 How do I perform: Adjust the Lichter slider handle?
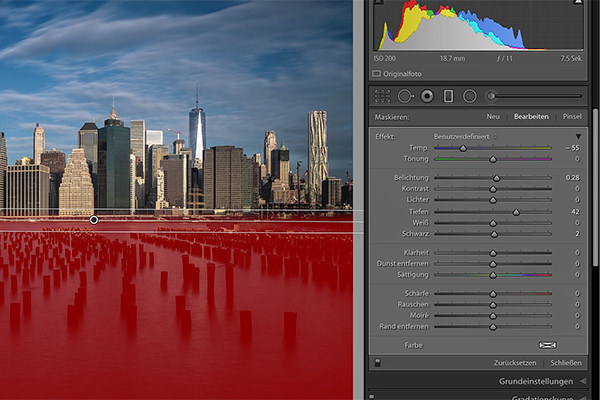tap(493, 200)
